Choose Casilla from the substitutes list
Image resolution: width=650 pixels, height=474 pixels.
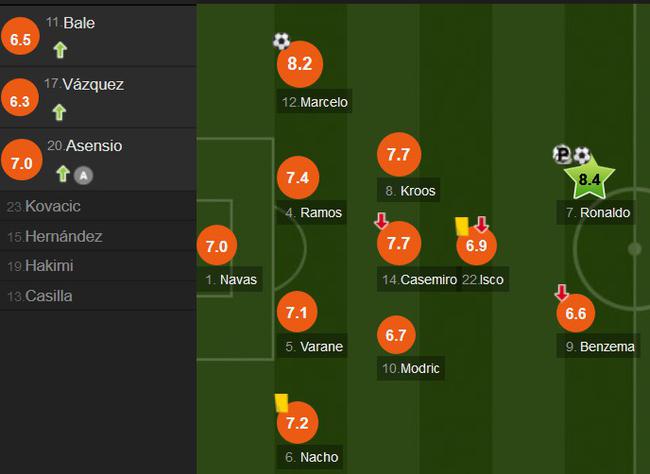pyautogui.click(x=98, y=296)
